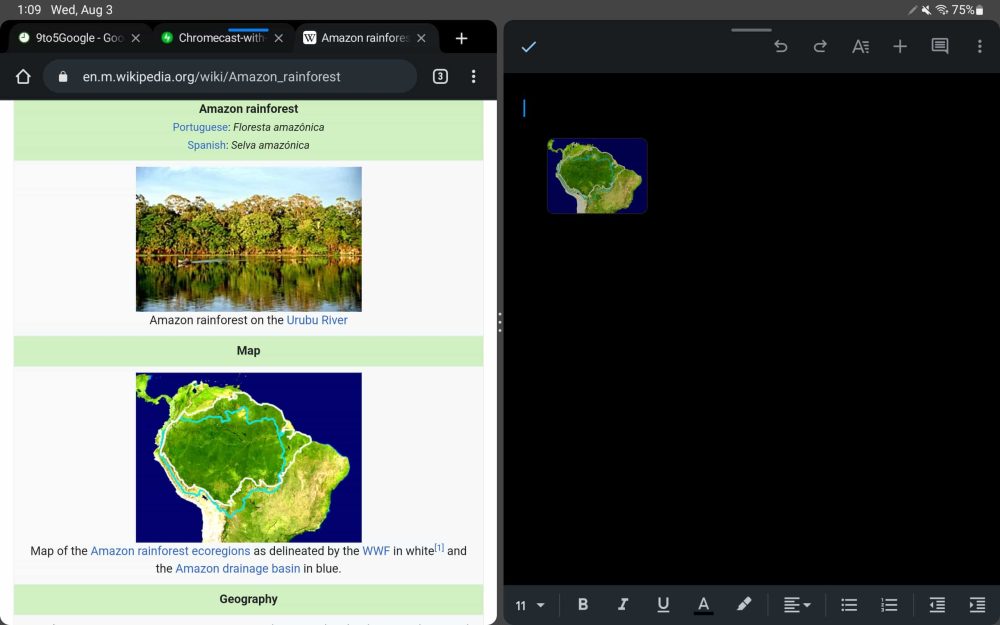Open Chrome home page
This screenshot has height=625, width=1000.
click(x=23, y=77)
